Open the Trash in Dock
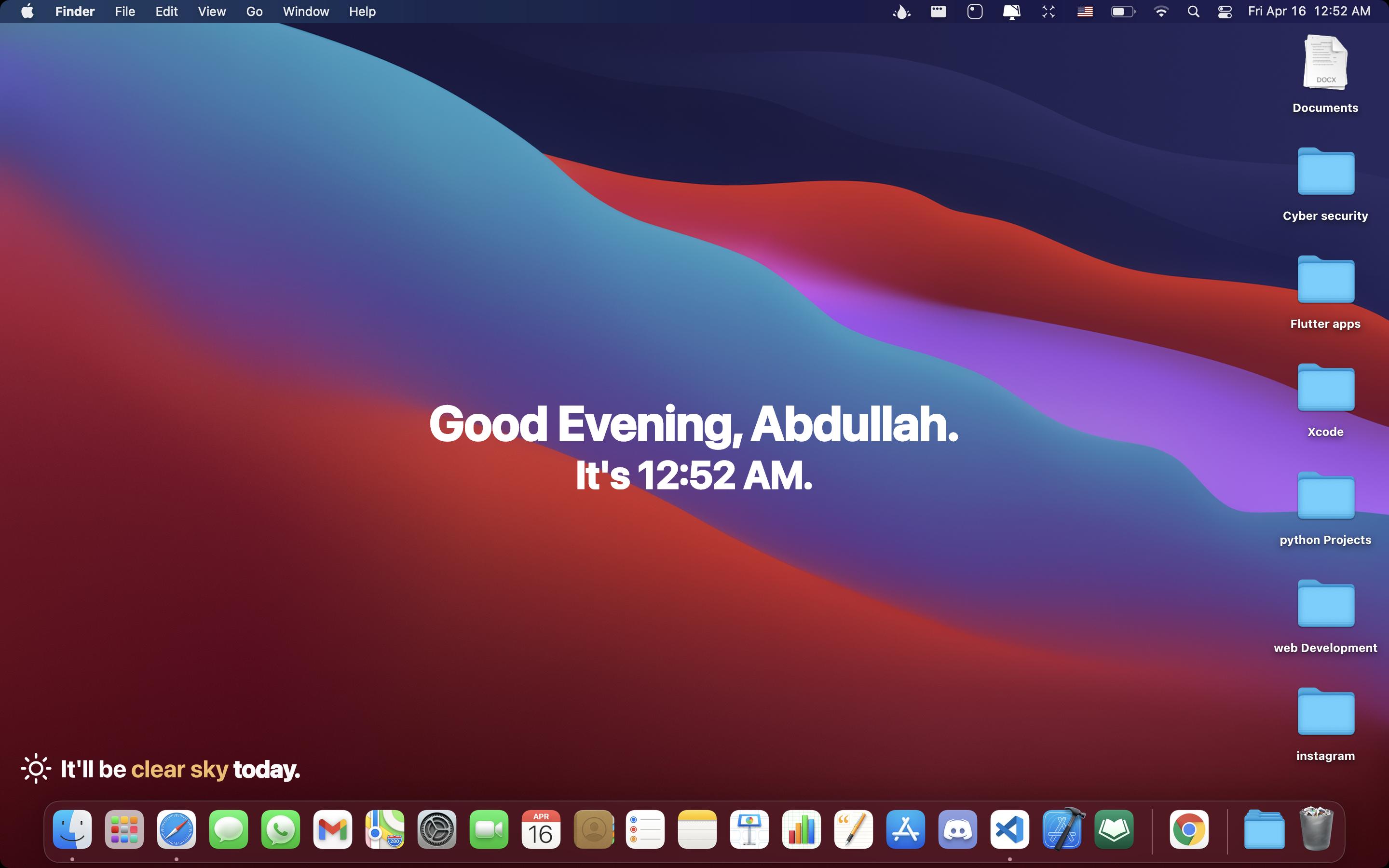 [x=1316, y=829]
